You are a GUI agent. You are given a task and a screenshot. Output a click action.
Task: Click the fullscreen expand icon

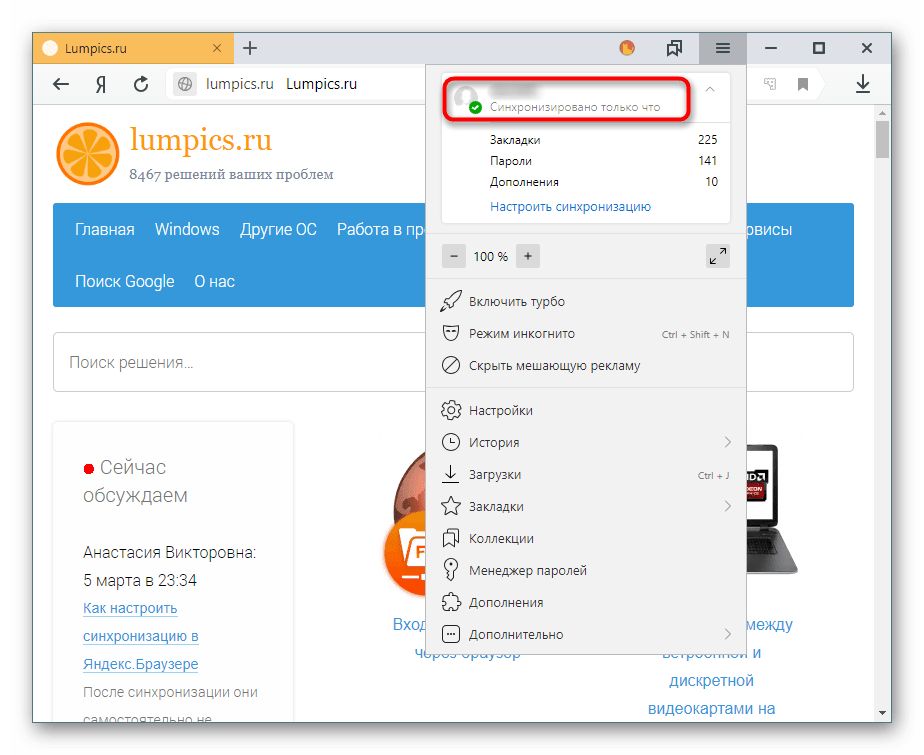pos(717,256)
